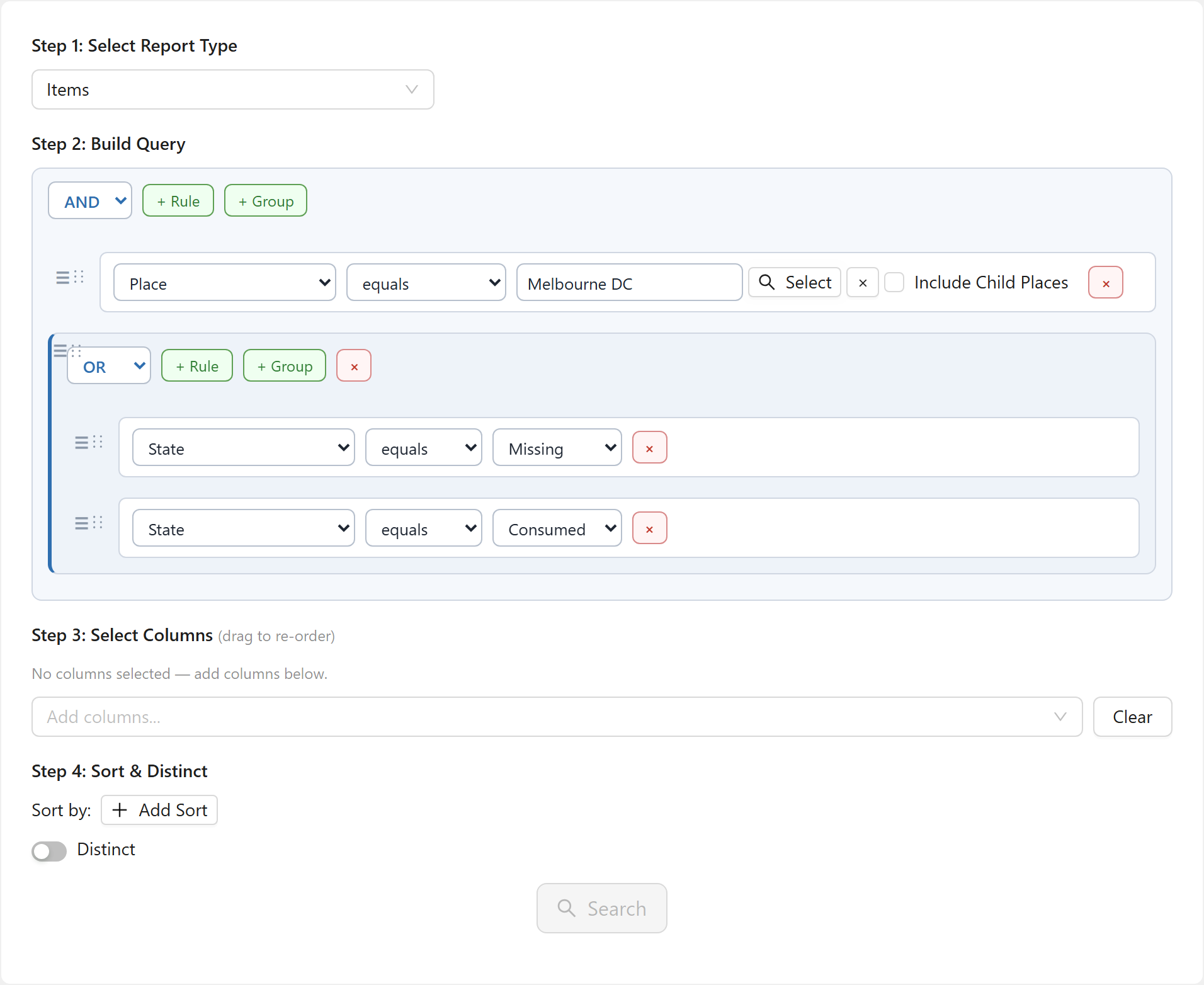
Task: Add a group to the AND group
Action: pos(266,201)
